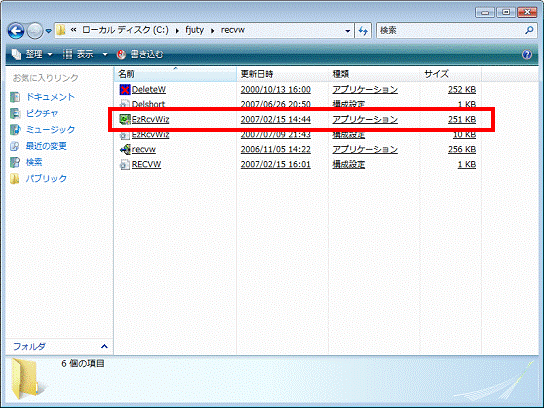Refresh the folder view

tap(363, 31)
